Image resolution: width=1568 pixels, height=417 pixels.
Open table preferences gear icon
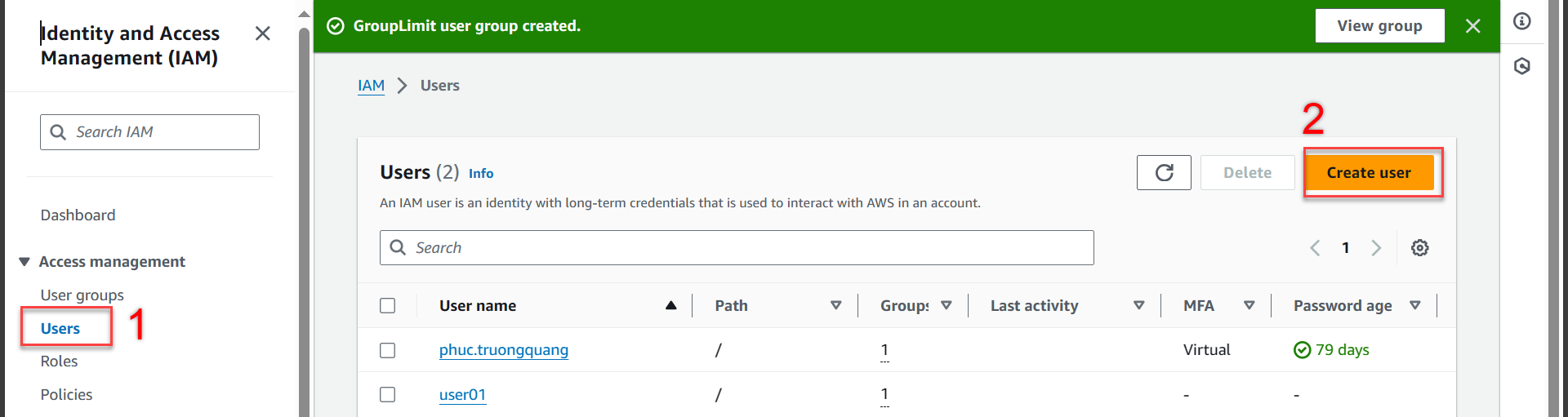1419,248
